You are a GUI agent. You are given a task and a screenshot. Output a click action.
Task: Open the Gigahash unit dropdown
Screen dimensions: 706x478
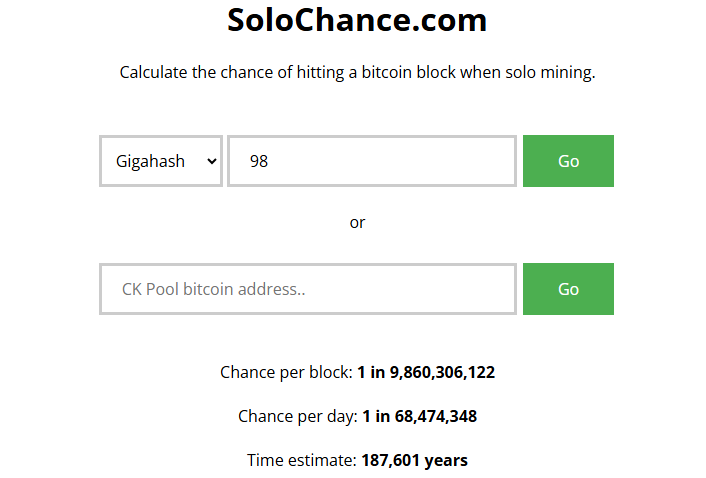tap(161, 161)
